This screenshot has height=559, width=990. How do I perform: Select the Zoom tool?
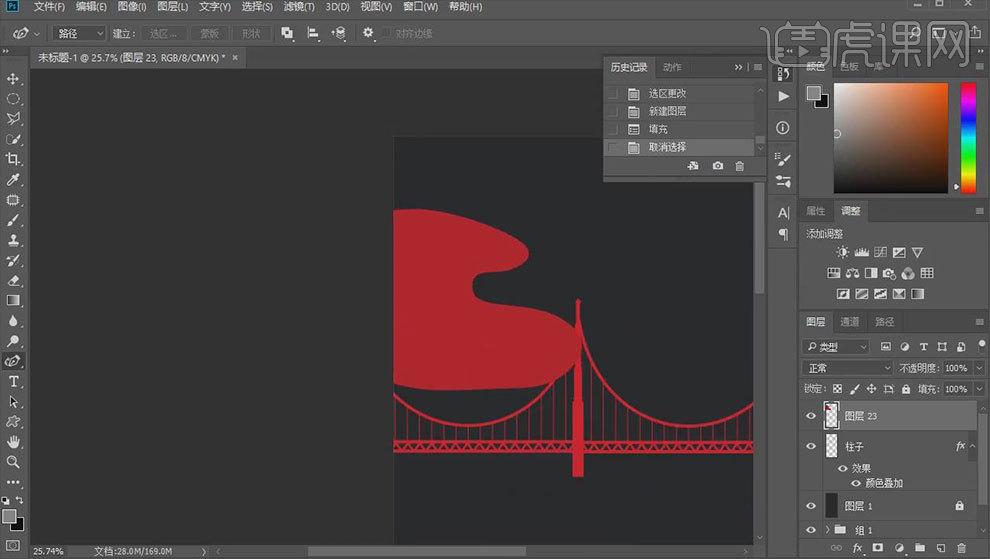[x=13, y=462]
